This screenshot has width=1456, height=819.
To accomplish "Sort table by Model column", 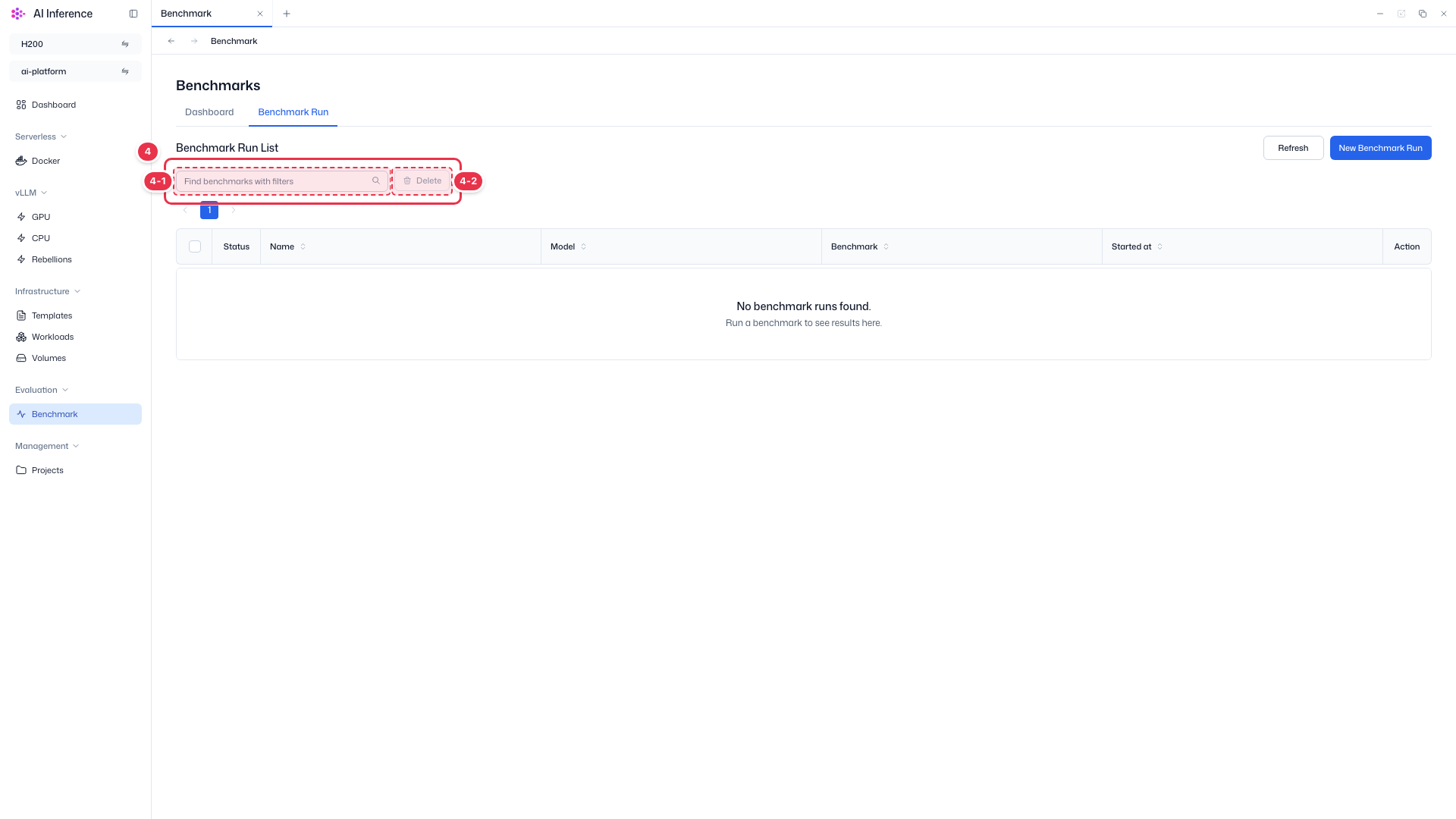I will coord(583,246).
